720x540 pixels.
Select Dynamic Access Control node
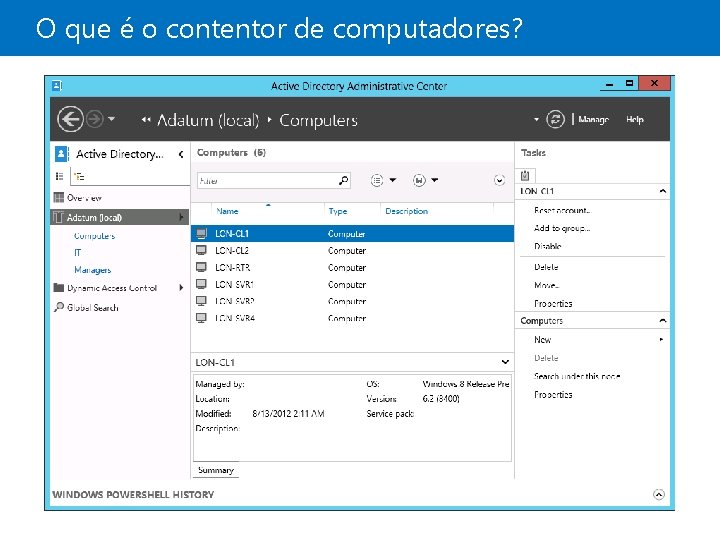pyautogui.click(x=112, y=288)
